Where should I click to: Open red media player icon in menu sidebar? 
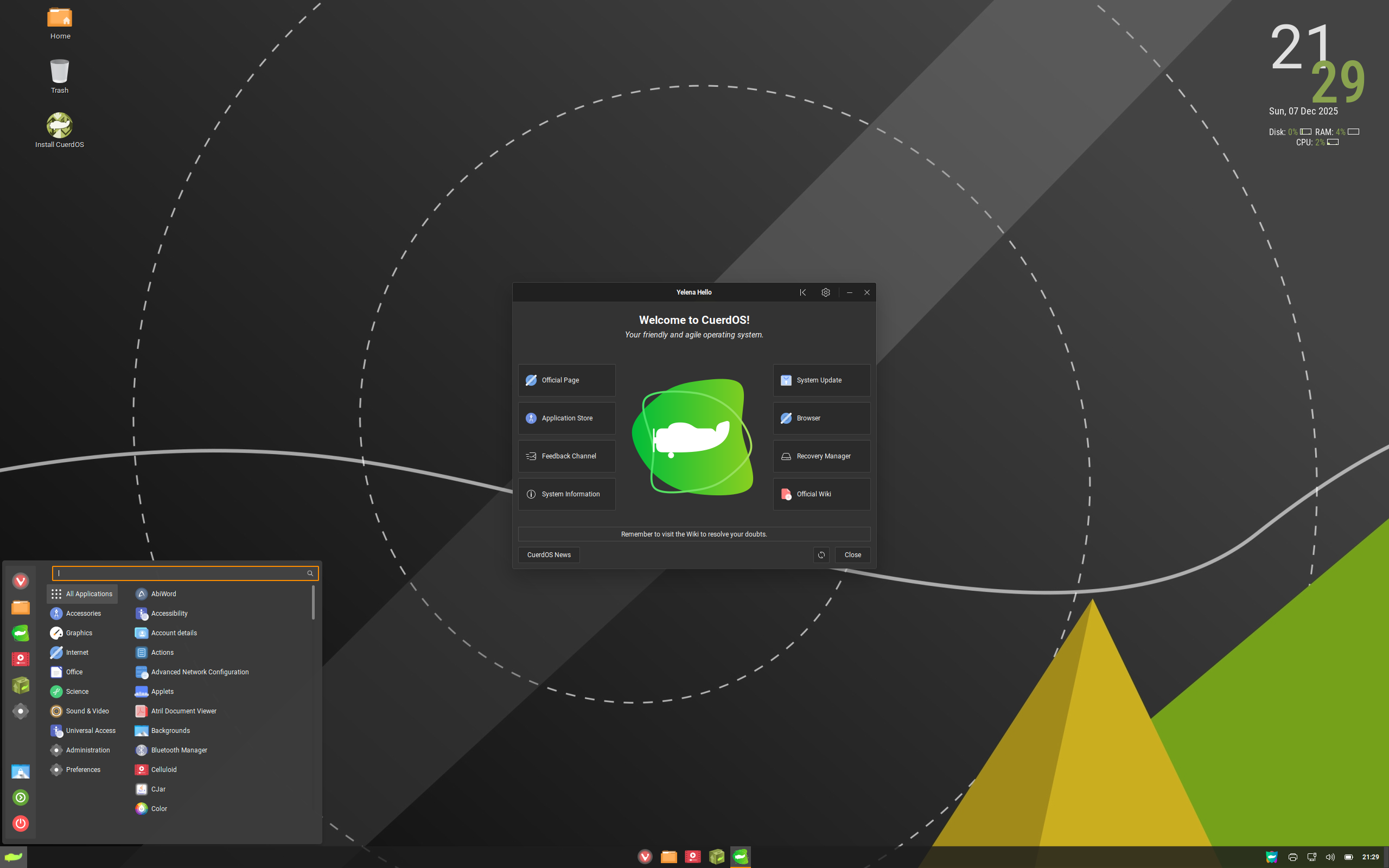(21, 659)
